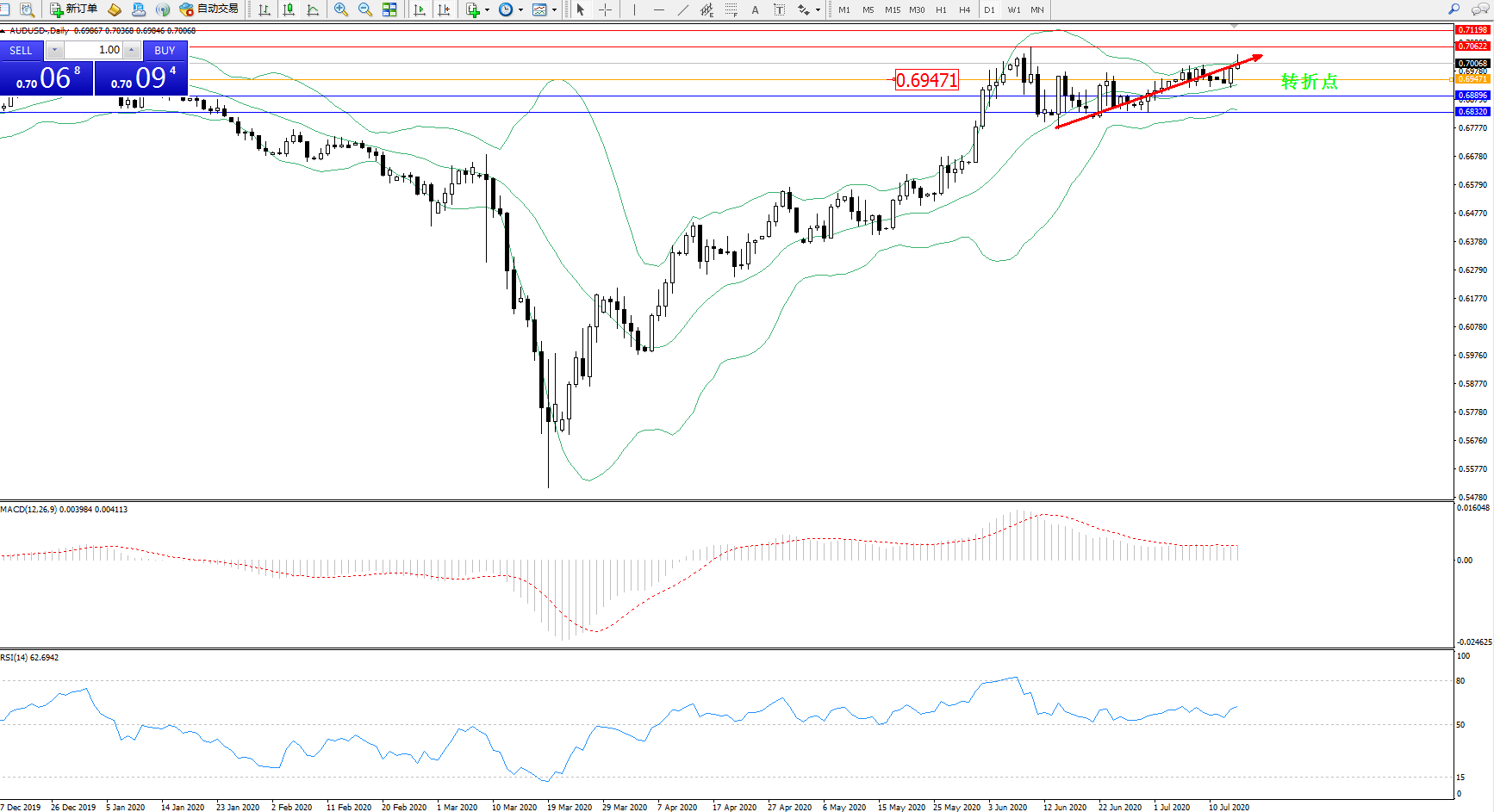Viewport: 1494px width, 812px height.
Task: Select the crosshair tool
Action: tap(606, 9)
